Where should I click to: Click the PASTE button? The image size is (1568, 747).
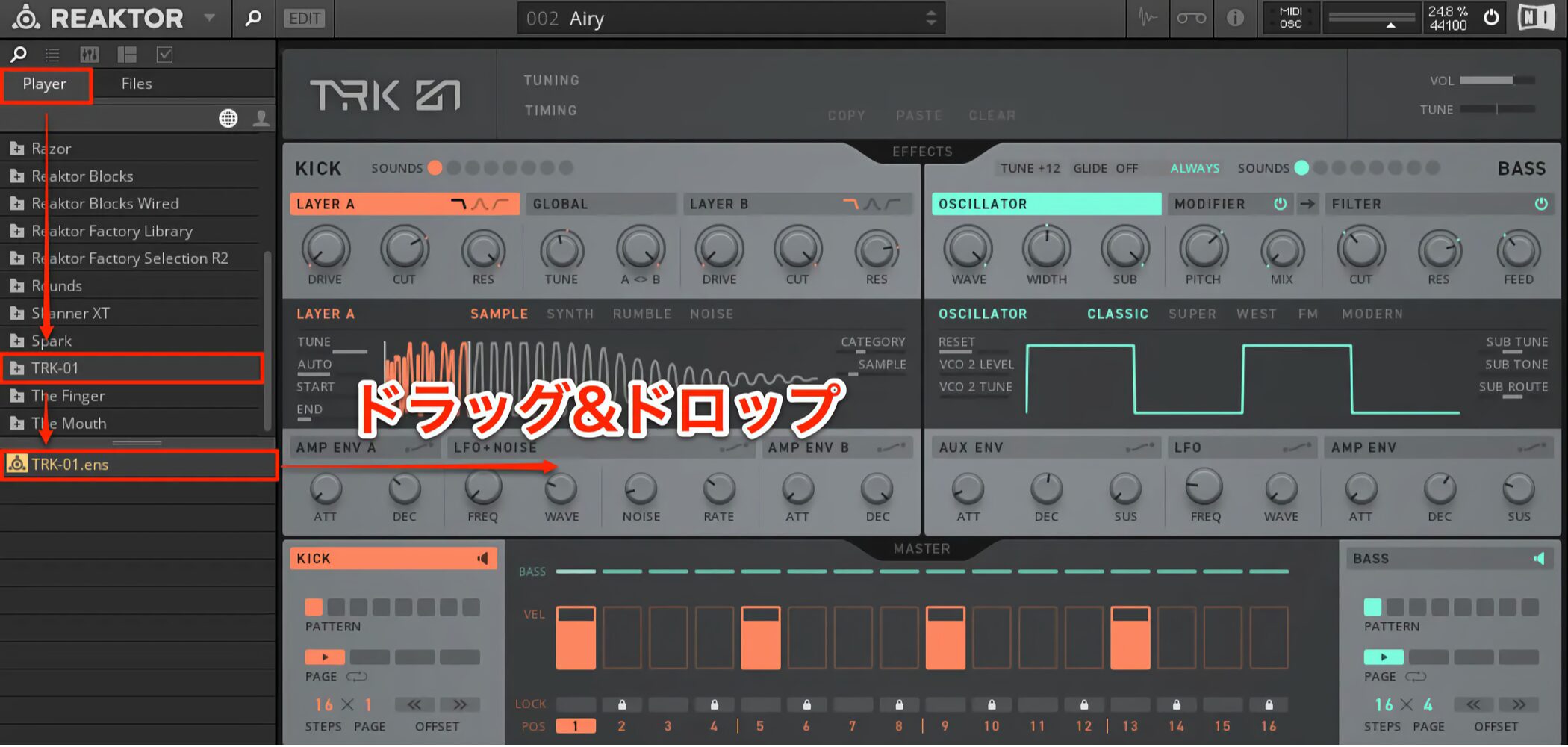click(918, 116)
